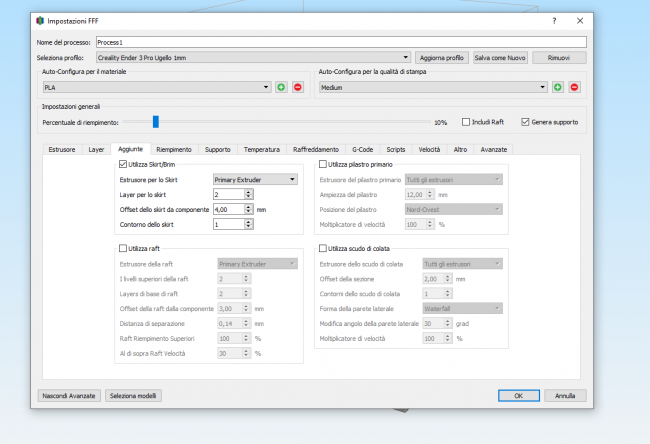Switch to the Riempimento tab
Image resolution: width=650 pixels, height=444 pixels.
(173, 149)
